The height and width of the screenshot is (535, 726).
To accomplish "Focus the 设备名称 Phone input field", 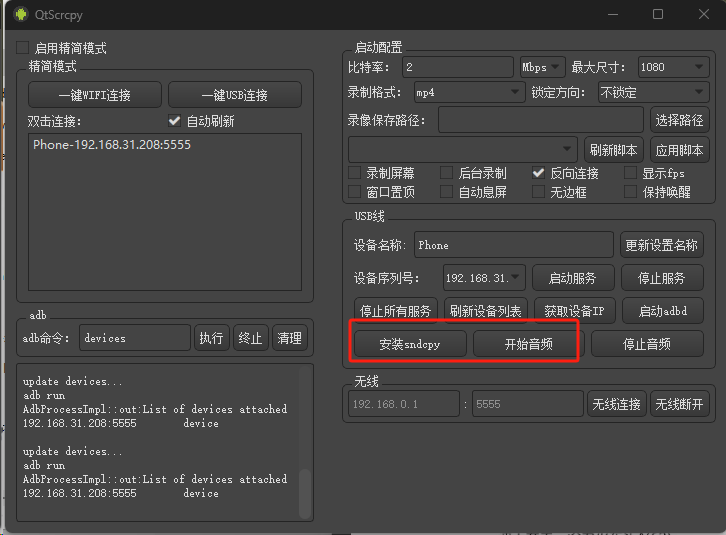I will [514, 245].
